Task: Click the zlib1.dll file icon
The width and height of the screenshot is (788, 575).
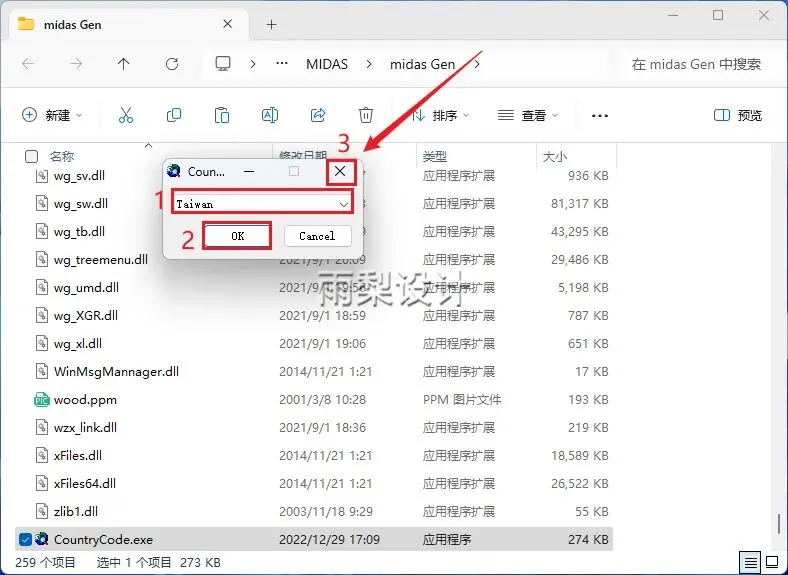Action: click(x=42, y=511)
